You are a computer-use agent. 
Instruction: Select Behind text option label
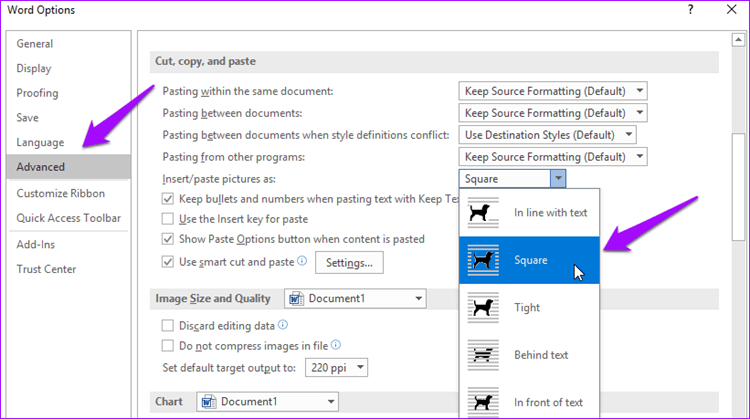click(x=541, y=355)
